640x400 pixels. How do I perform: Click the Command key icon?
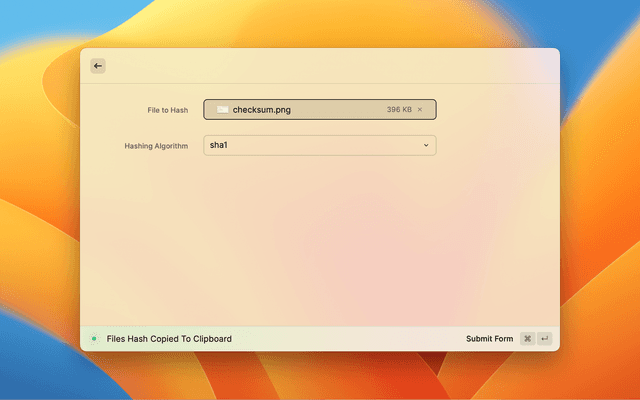[x=527, y=339]
